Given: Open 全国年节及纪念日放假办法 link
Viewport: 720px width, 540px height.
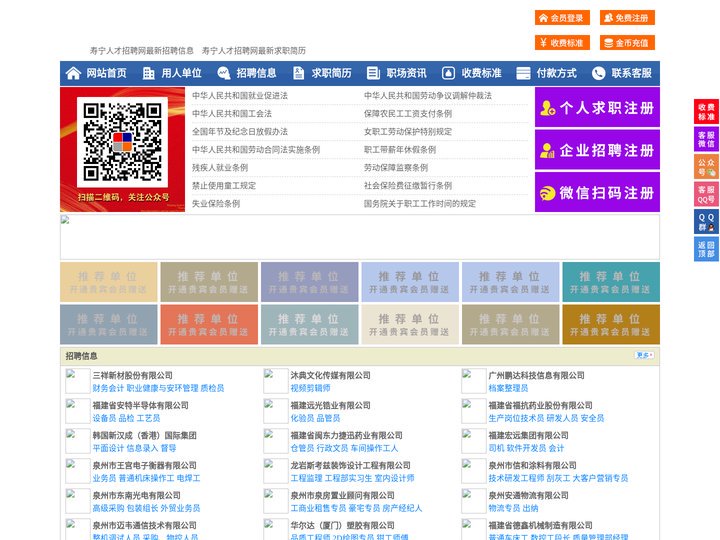Looking at the screenshot, I should [240, 132].
